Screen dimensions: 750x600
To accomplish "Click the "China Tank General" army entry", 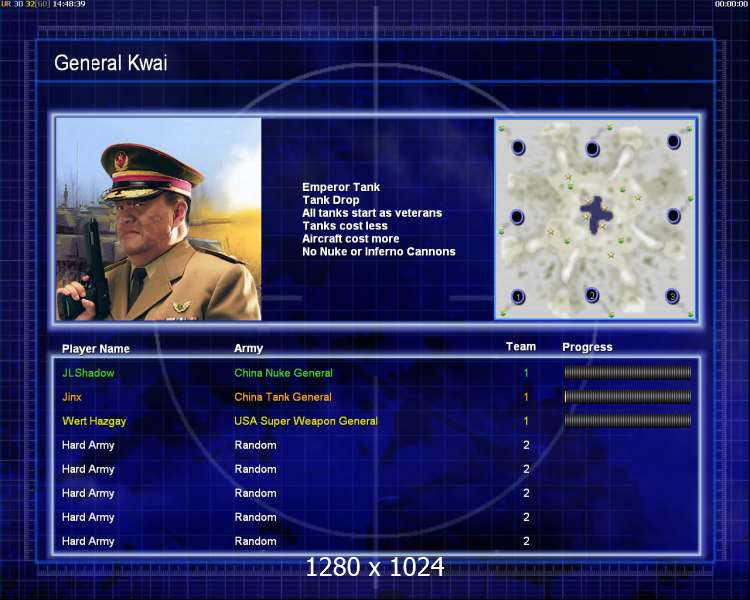I will (x=283, y=397).
